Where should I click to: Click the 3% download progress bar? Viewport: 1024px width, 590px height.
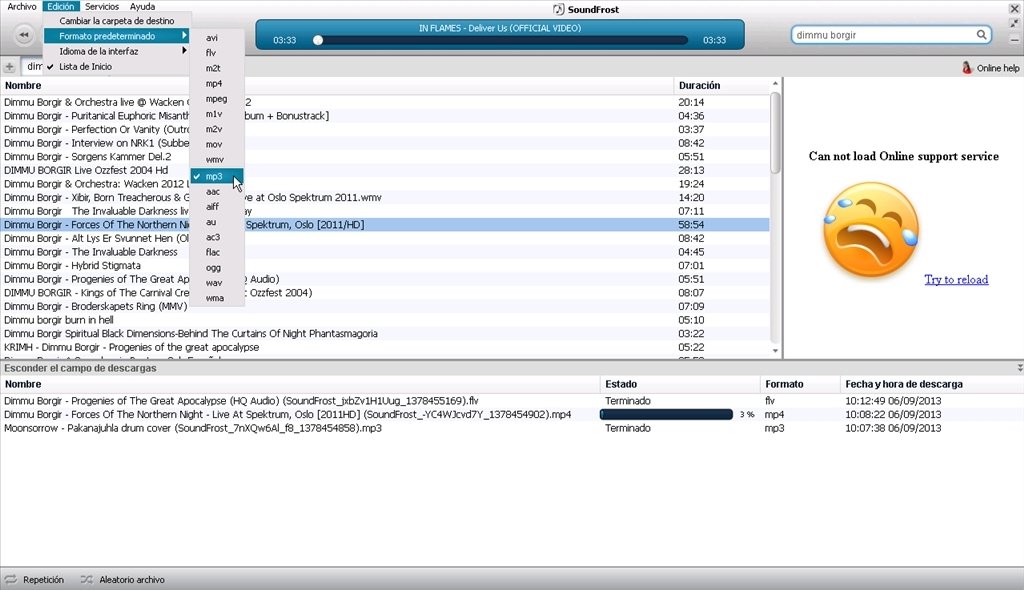[666, 414]
